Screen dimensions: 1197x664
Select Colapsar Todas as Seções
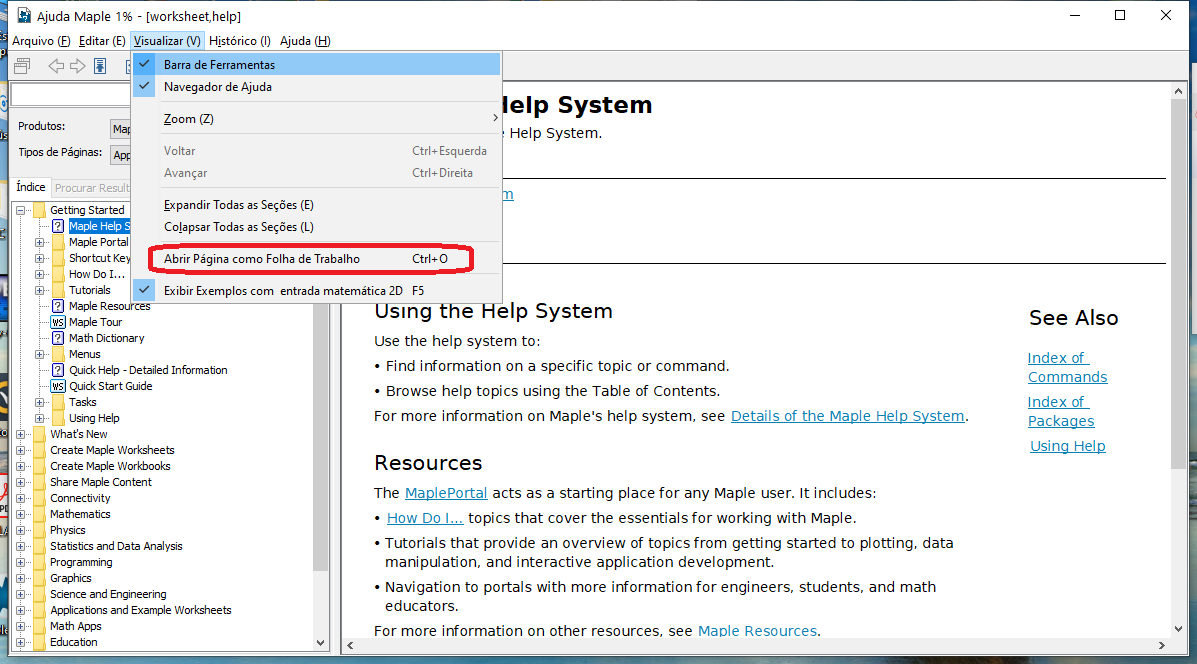click(317, 227)
